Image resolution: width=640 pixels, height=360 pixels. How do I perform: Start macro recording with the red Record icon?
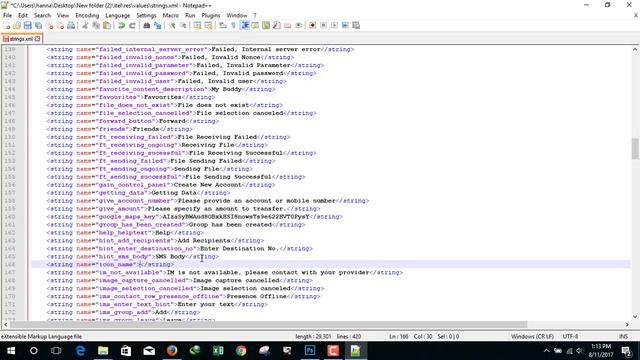pyautogui.click(x=312, y=25)
